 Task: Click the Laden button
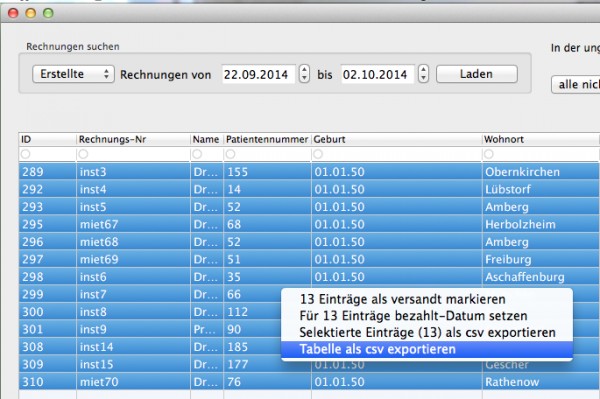[477, 74]
